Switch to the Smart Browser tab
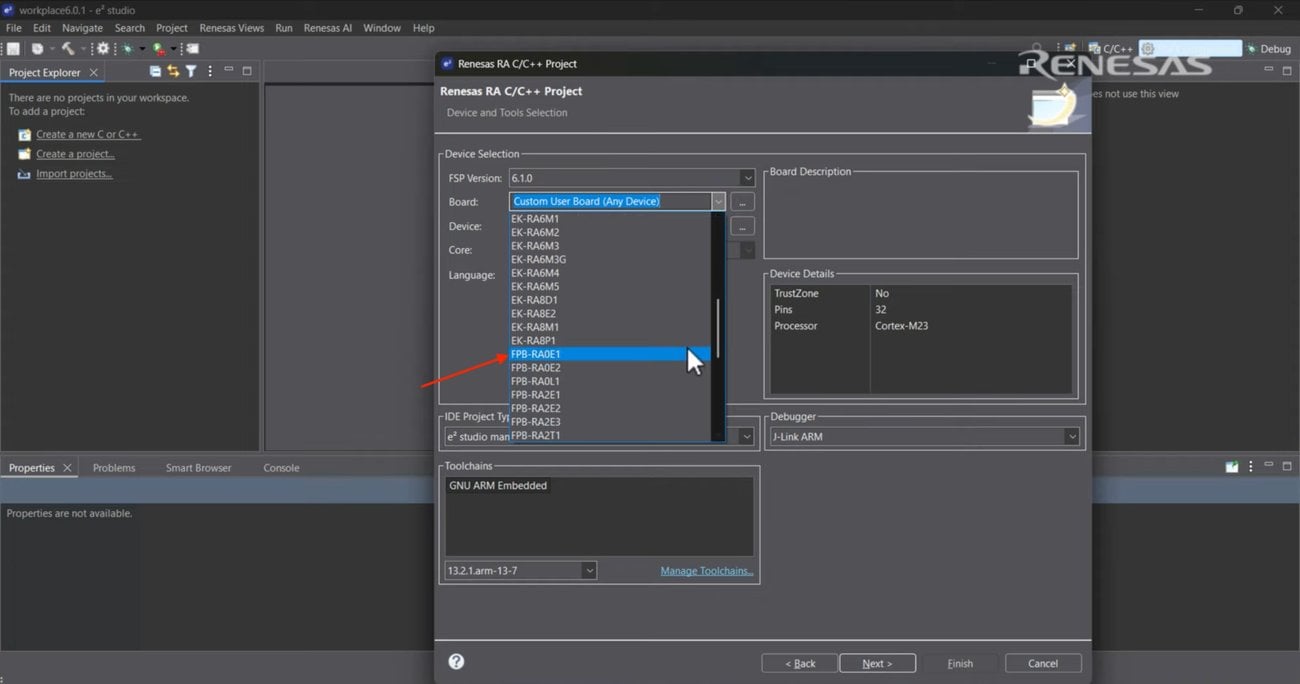Screen dimensions: 1300x684 click(x=198, y=468)
